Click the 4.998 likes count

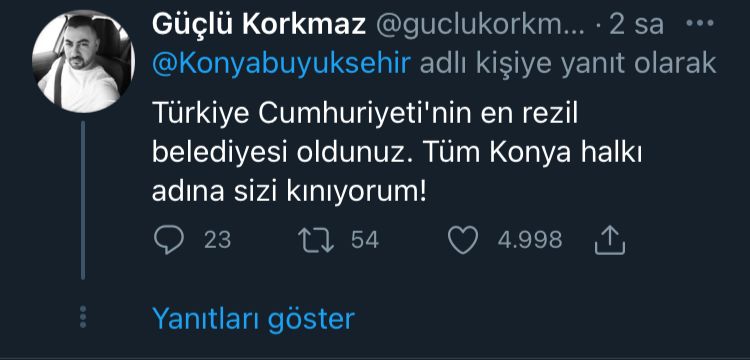click(x=530, y=240)
